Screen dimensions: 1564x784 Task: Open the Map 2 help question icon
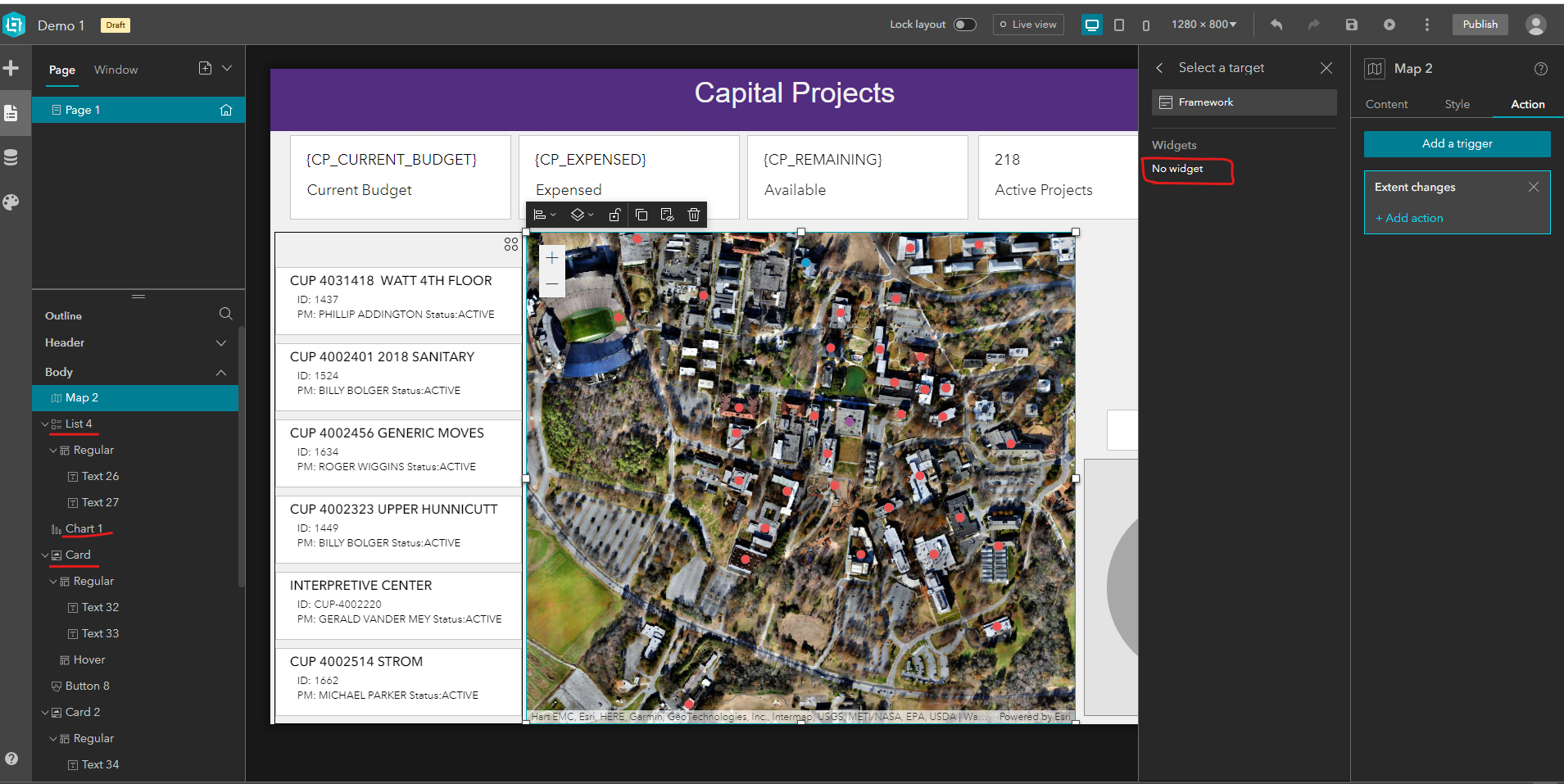point(1541,69)
